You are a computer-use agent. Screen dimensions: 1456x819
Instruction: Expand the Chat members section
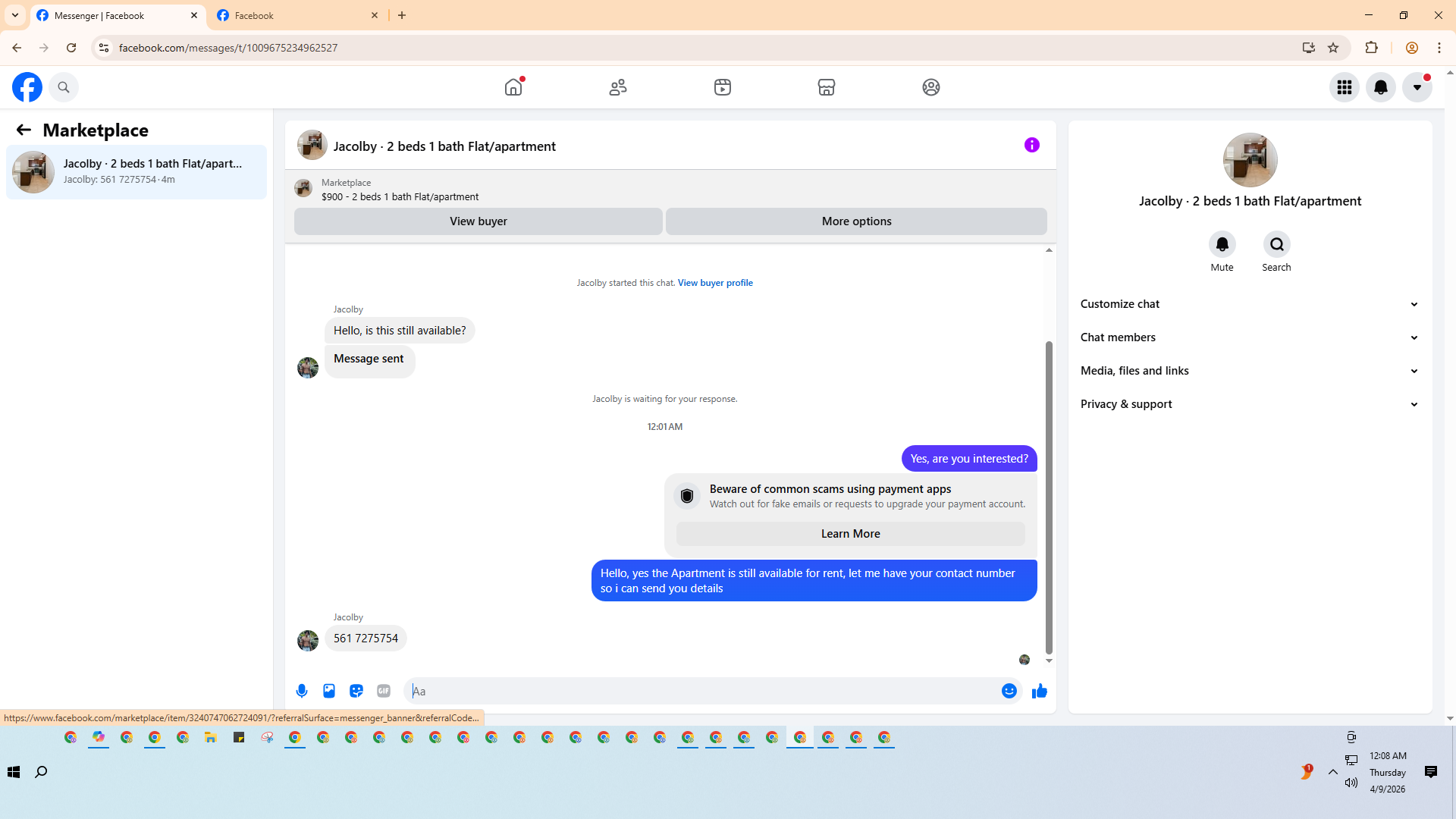[x=1249, y=337]
